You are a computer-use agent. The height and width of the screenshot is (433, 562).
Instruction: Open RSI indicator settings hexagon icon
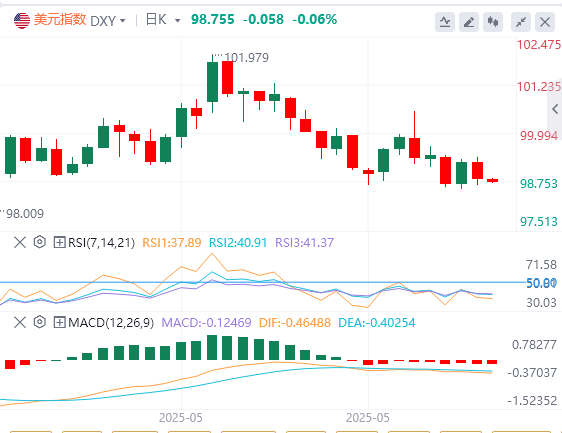click(40, 242)
